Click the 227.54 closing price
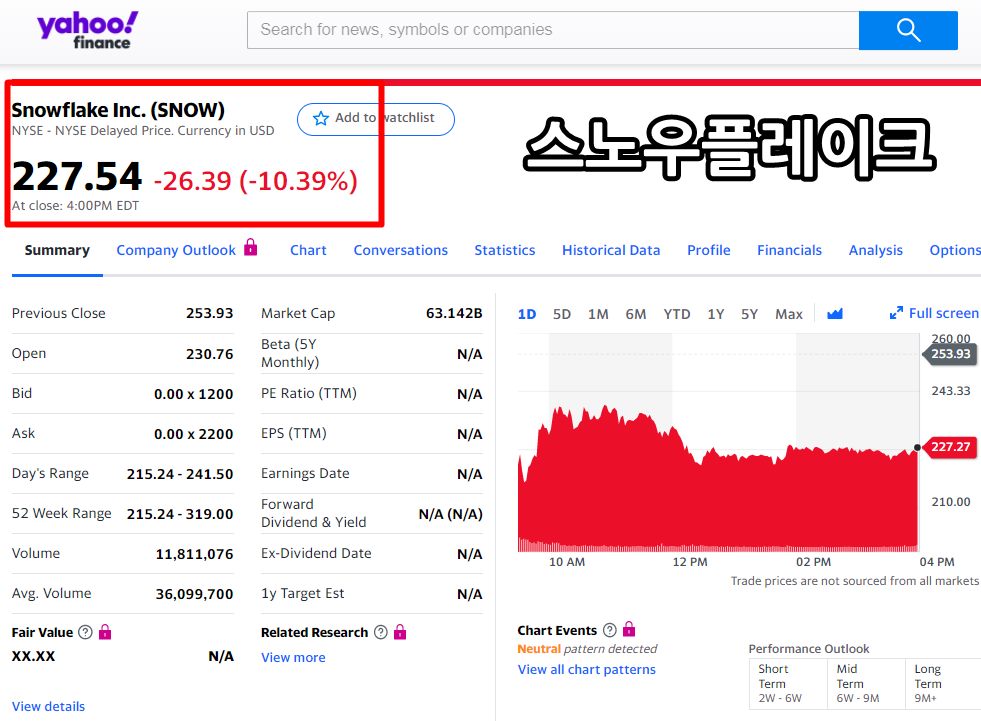 tap(77, 176)
